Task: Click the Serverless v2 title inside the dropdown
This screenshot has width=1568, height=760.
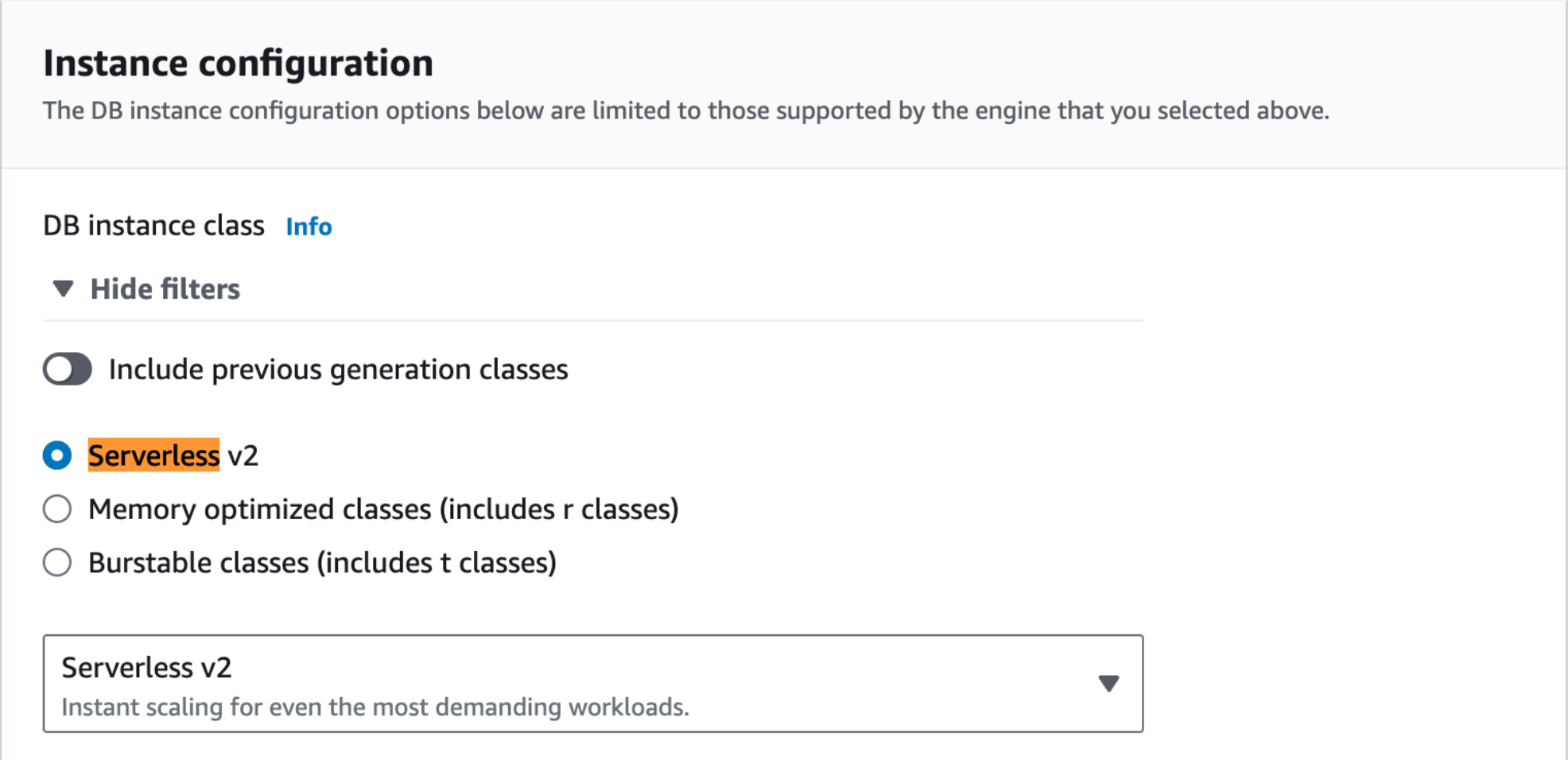Action: [x=146, y=668]
